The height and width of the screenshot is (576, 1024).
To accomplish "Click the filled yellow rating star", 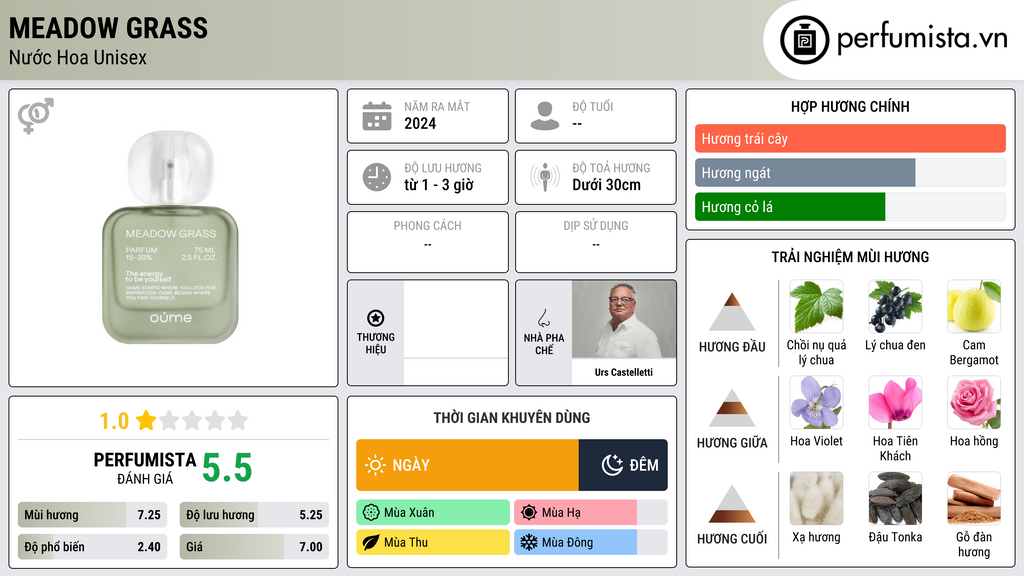I will (146, 420).
